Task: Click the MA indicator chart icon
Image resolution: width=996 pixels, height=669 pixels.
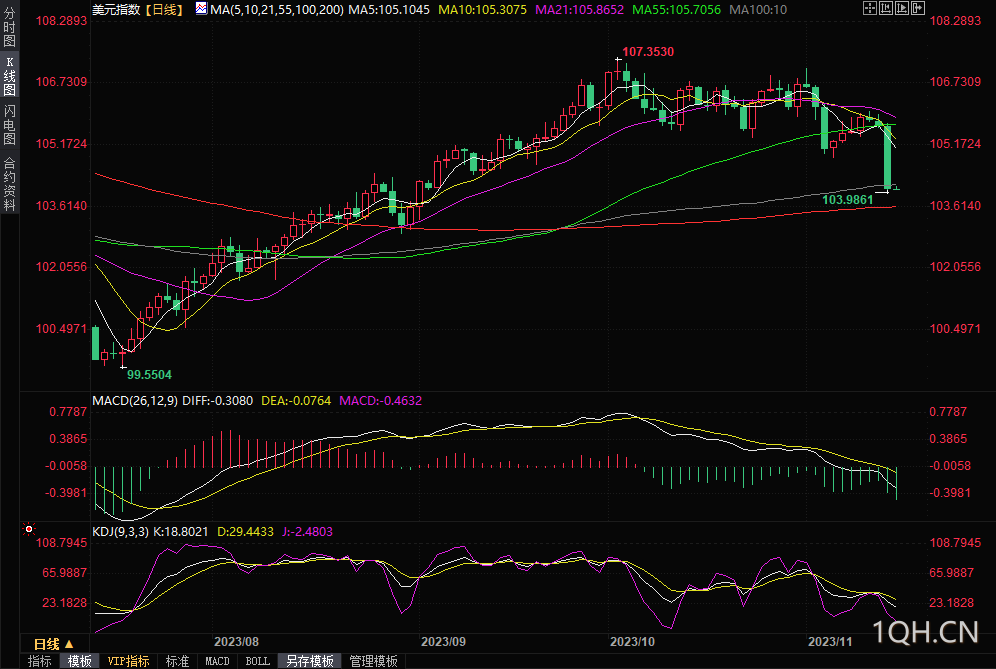Action: pos(201,9)
